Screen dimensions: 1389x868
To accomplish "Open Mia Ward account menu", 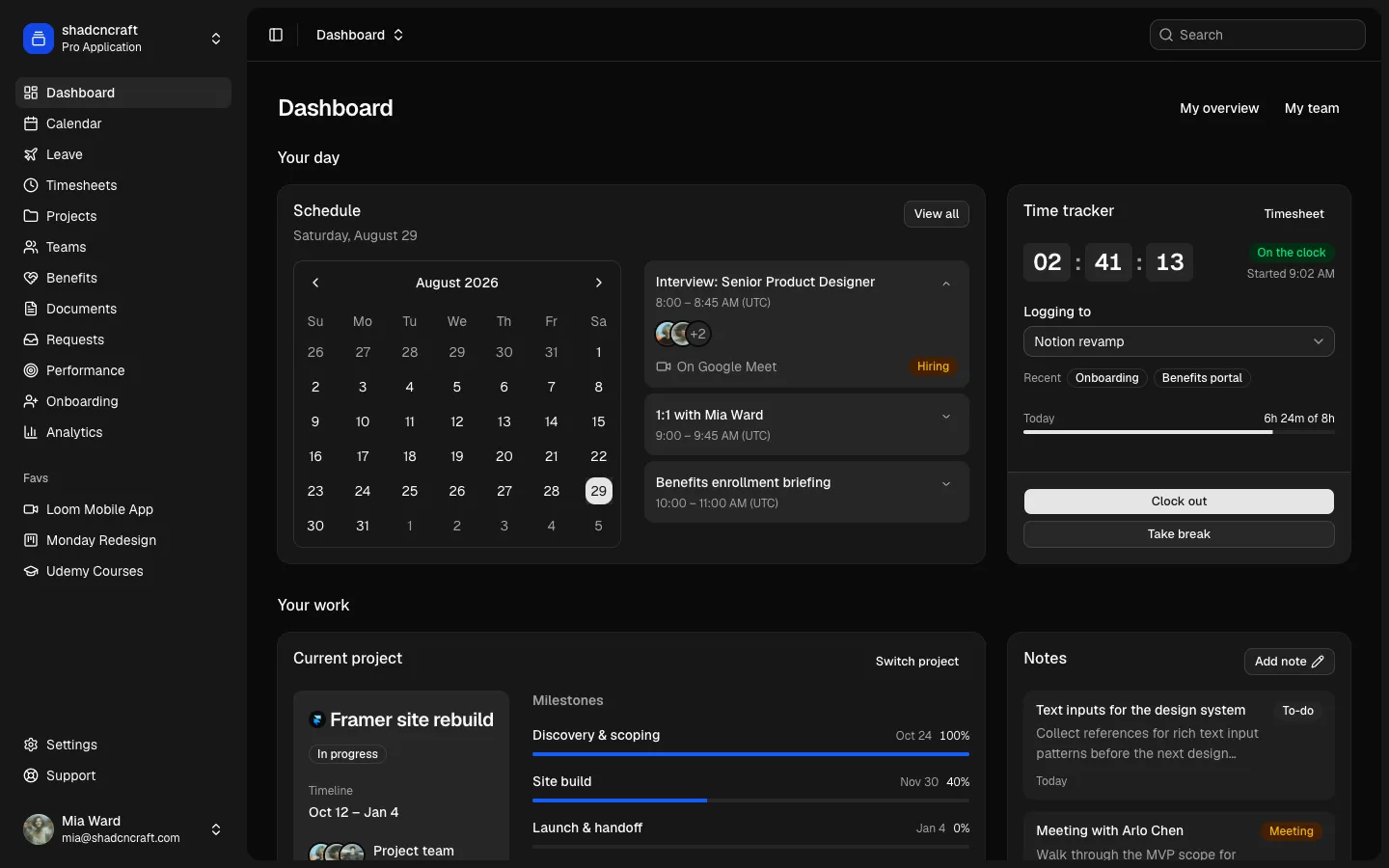I will pos(123,829).
